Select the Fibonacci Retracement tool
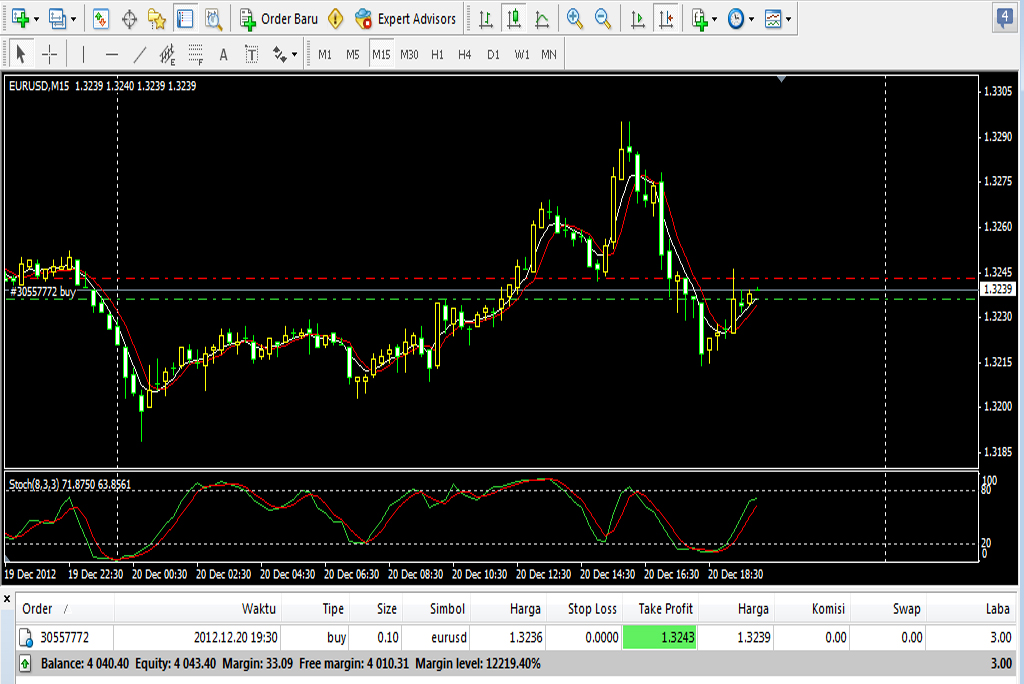The height and width of the screenshot is (684, 1024). coord(196,54)
